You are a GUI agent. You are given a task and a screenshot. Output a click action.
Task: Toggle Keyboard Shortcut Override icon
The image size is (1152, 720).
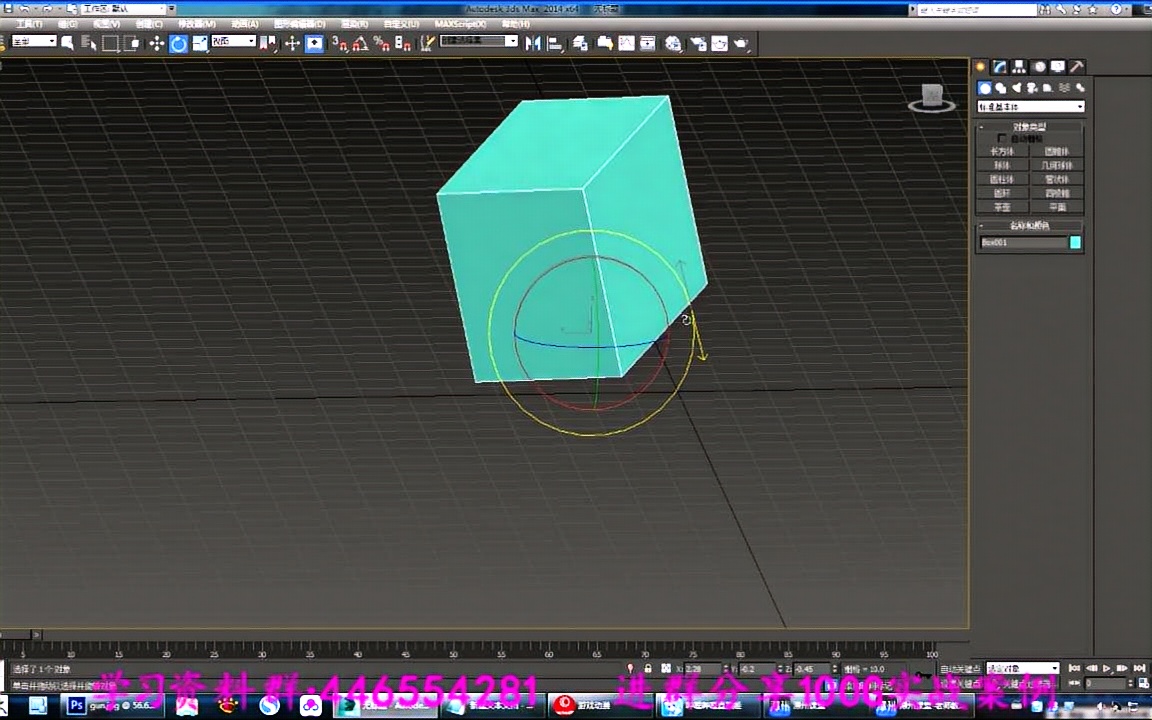(314, 44)
